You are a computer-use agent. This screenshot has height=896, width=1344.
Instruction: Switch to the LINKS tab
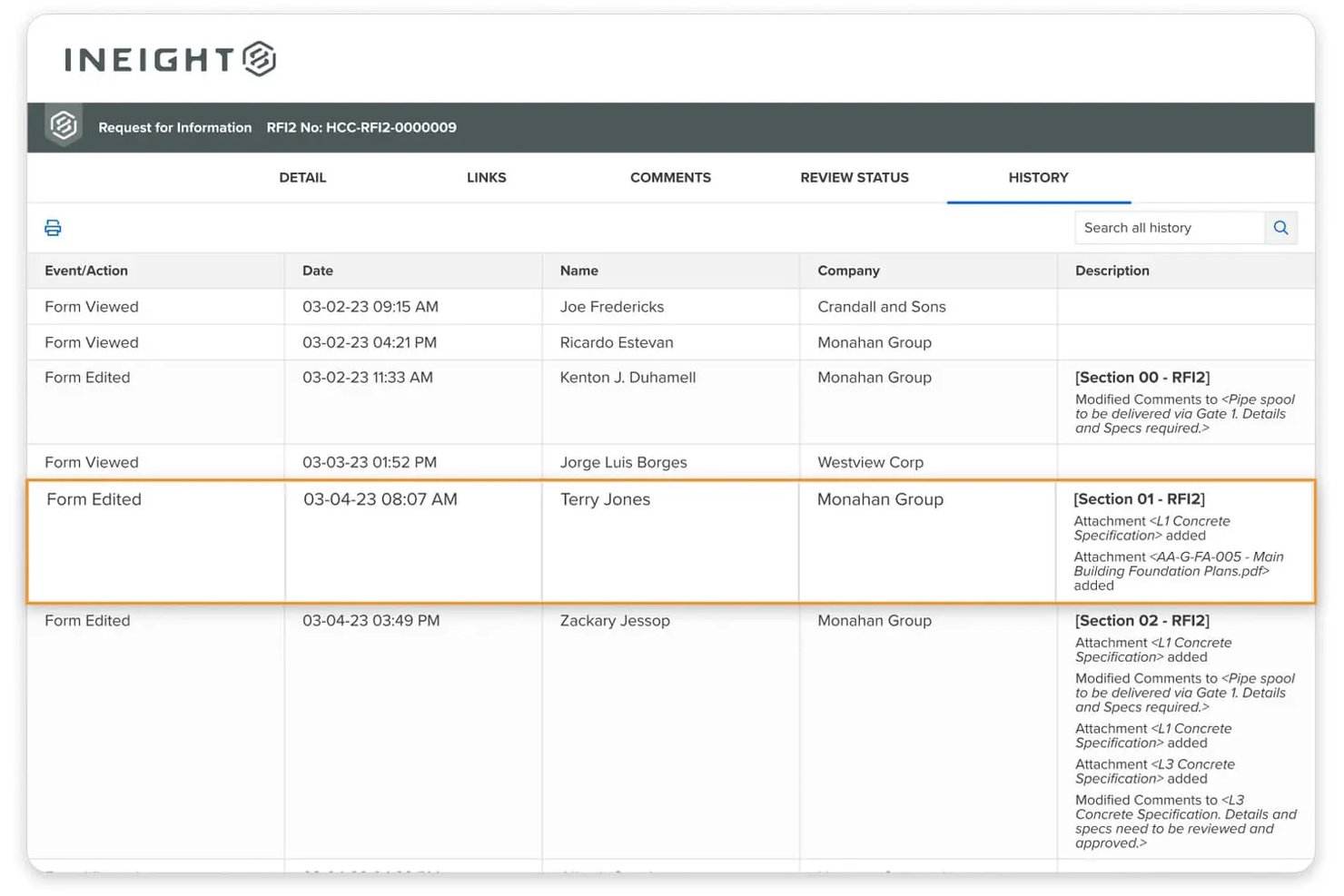click(x=487, y=178)
